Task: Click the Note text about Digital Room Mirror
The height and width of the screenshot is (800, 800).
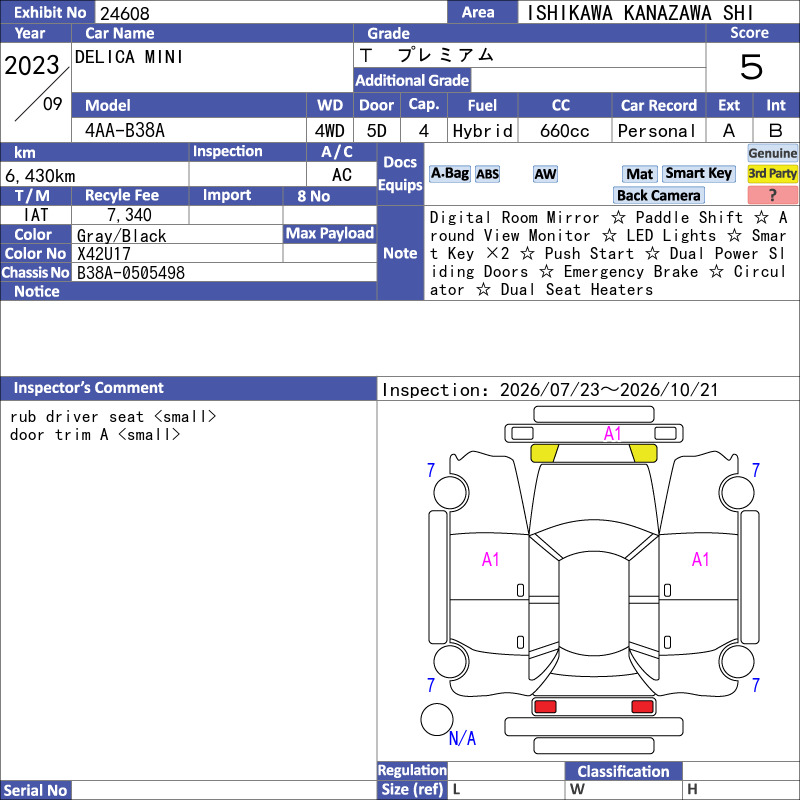Action: pyautogui.click(x=608, y=253)
